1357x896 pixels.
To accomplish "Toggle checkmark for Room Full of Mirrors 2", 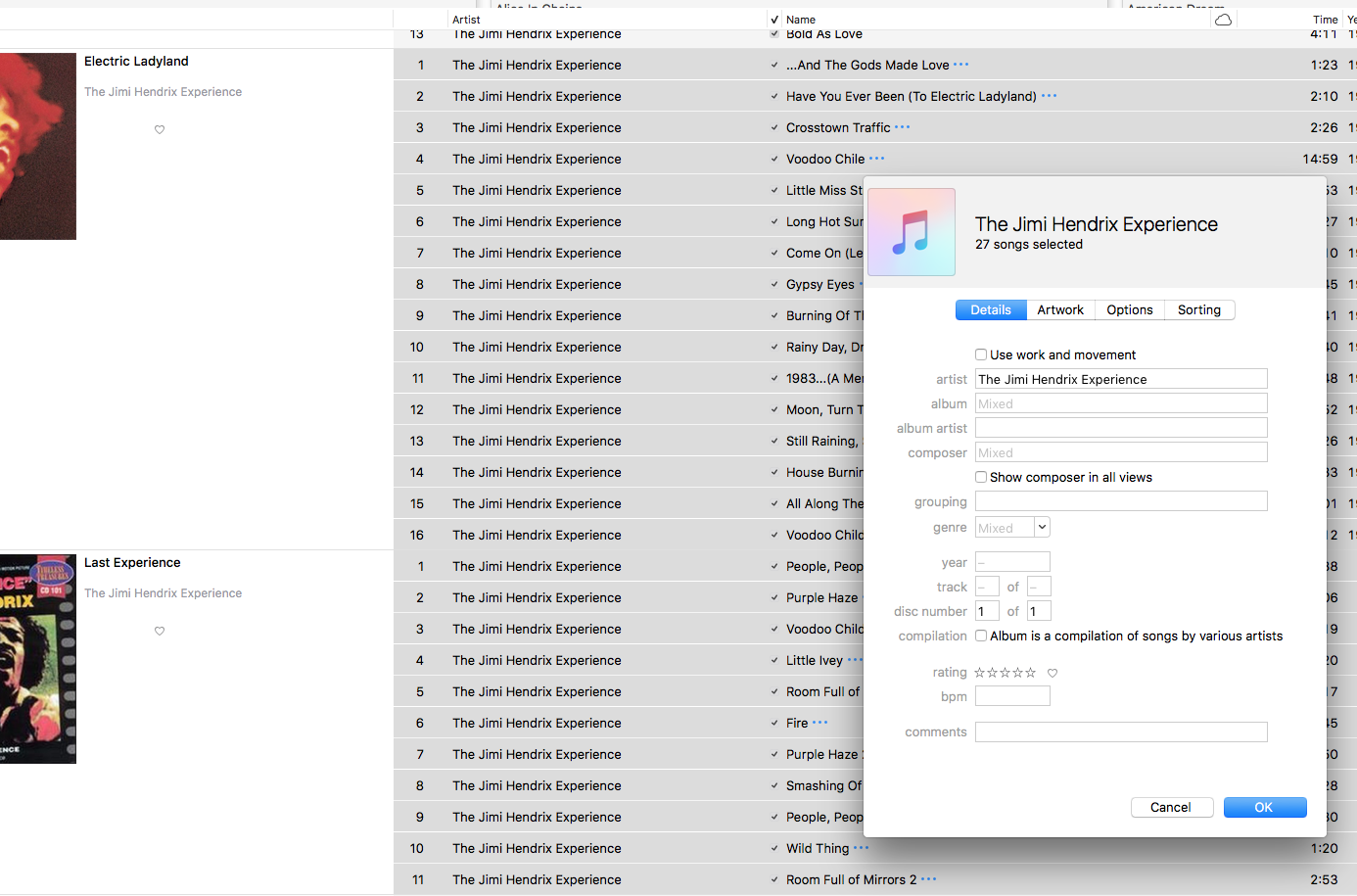I will pyautogui.click(x=774, y=879).
